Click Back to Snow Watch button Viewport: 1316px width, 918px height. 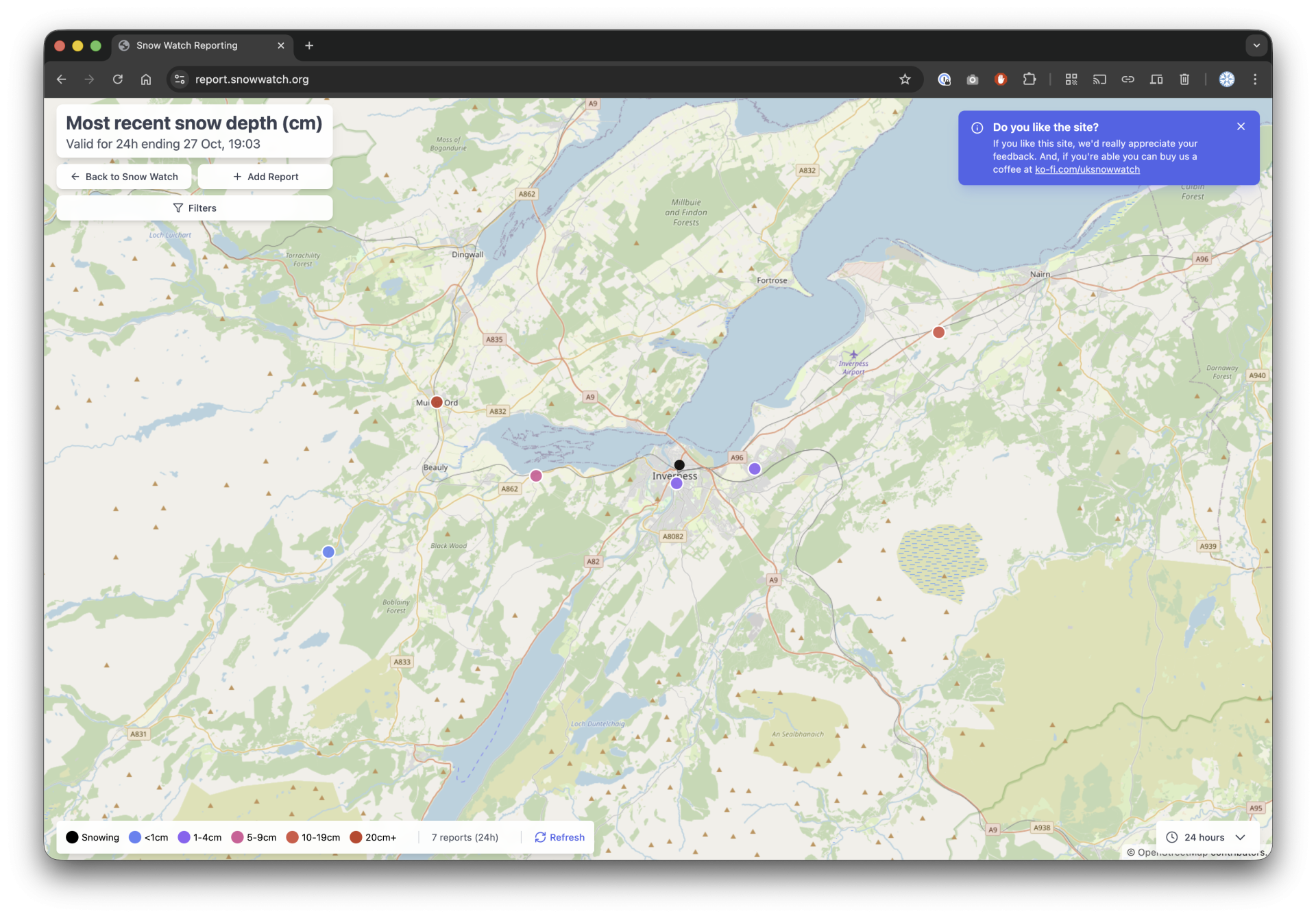tap(125, 177)
